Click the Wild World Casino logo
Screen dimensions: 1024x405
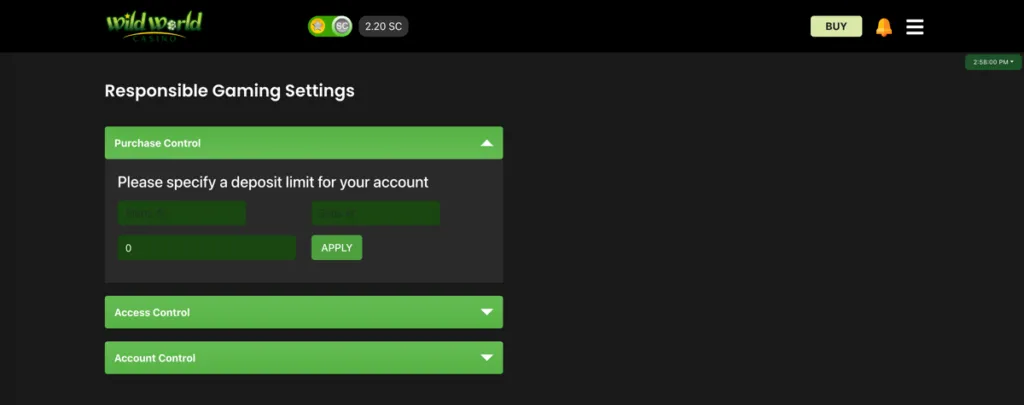click(154, 27)
